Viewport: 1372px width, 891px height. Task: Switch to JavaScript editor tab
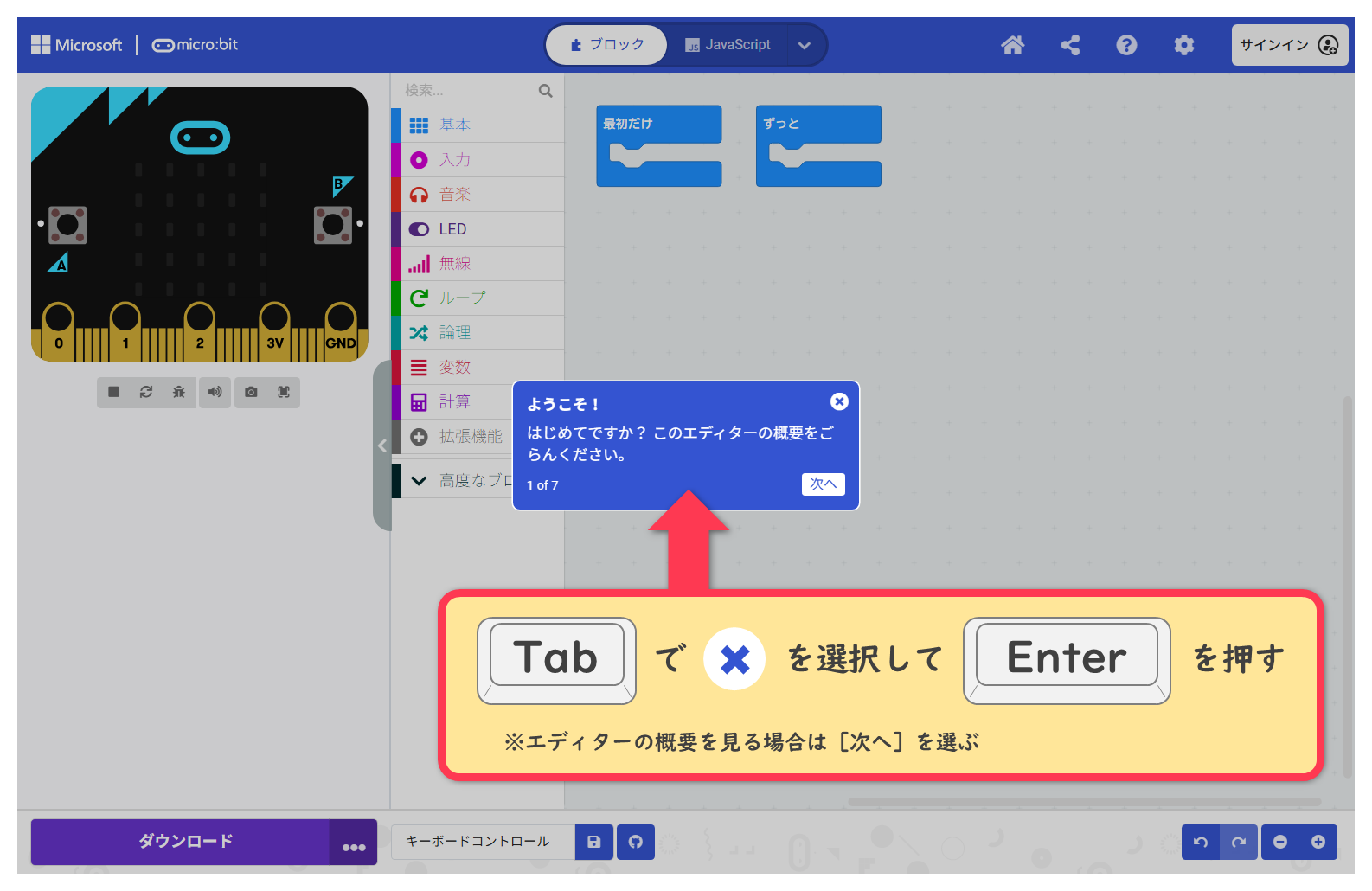pos(728,45)
